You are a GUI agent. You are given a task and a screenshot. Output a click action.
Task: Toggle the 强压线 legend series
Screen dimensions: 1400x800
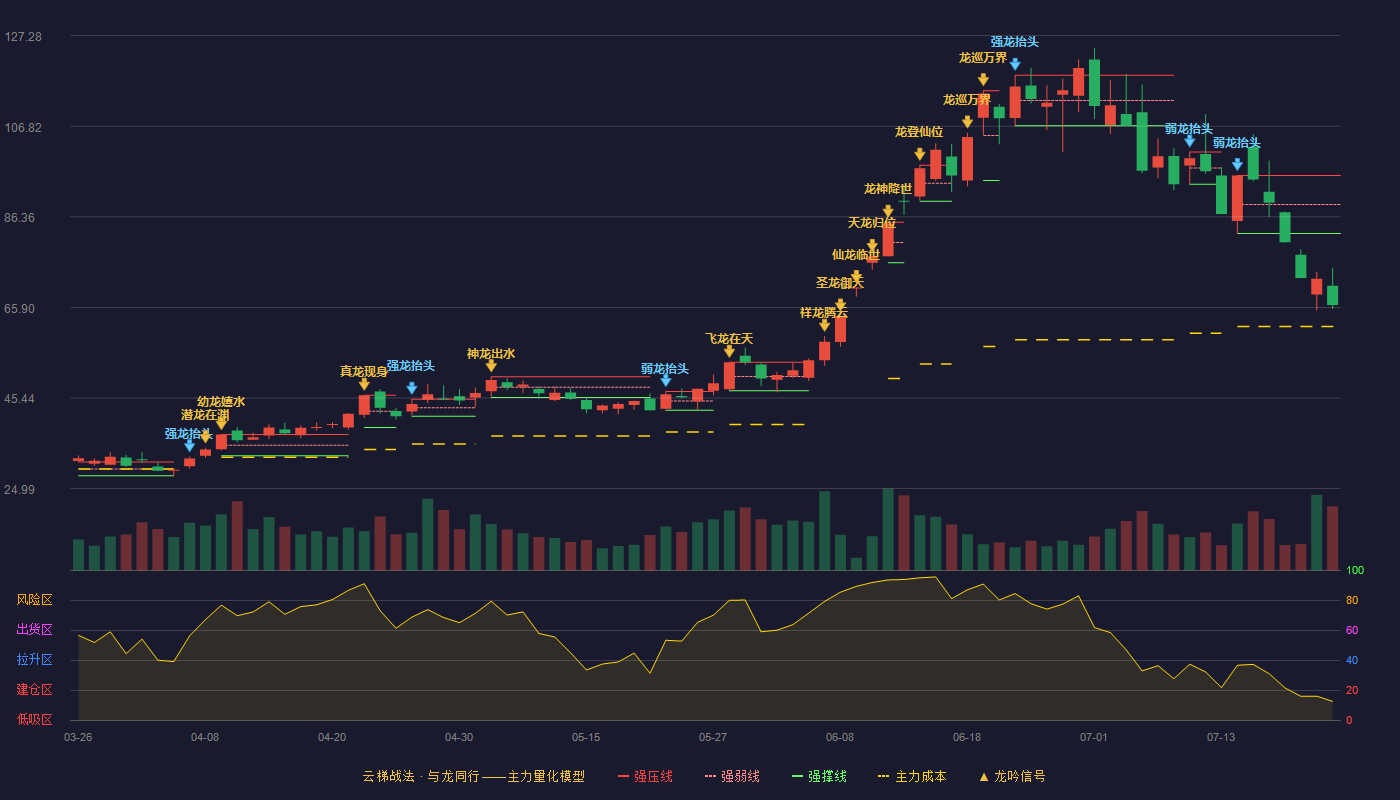[645, 776]
